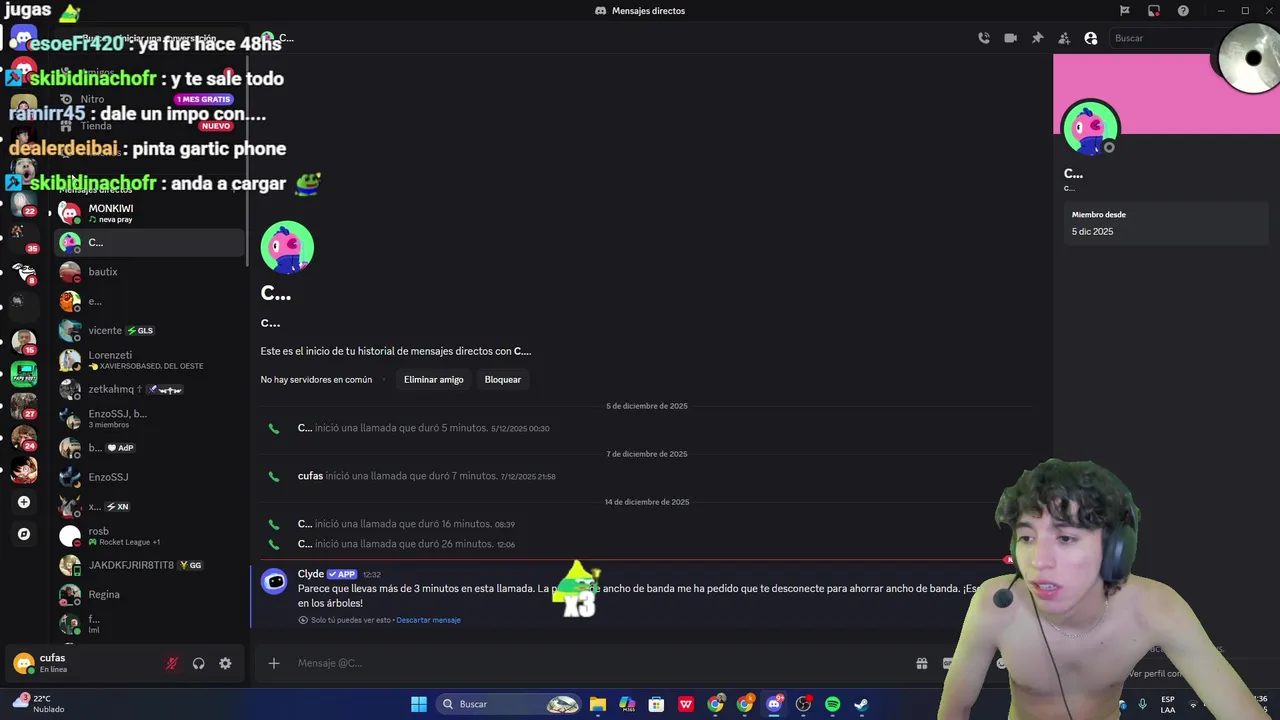This screenshot has height=720, width=1280.
Task: Click call entry lasting 26 minutos
Action: (406, 544)
